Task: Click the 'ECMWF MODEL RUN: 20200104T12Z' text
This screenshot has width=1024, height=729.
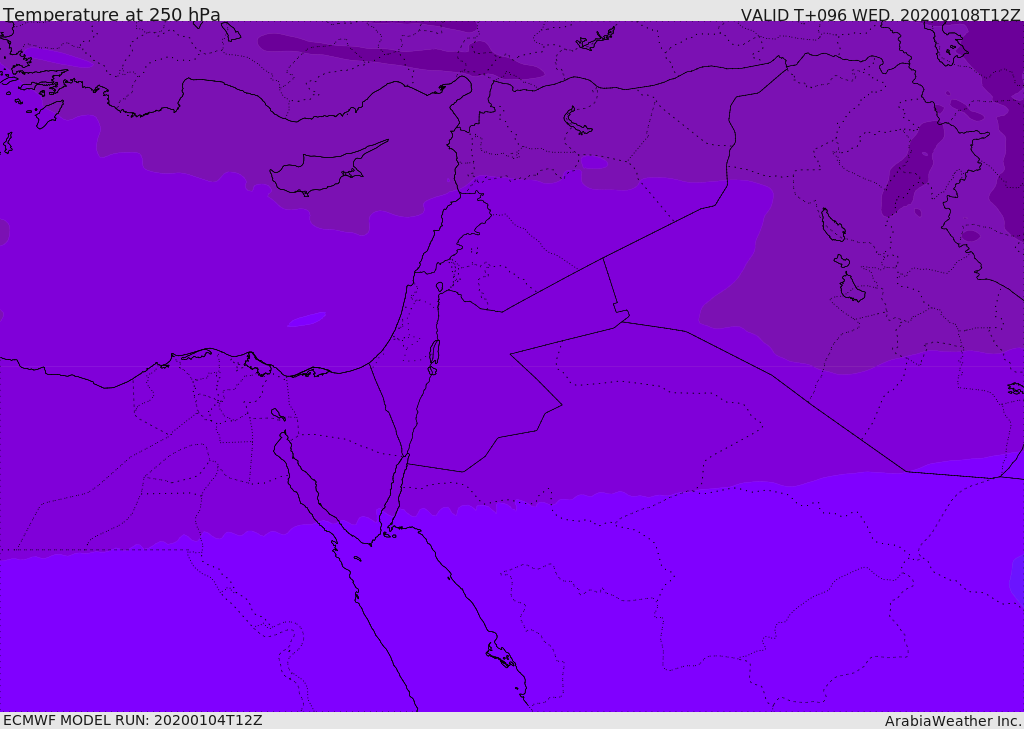Action: coord(133,720)
